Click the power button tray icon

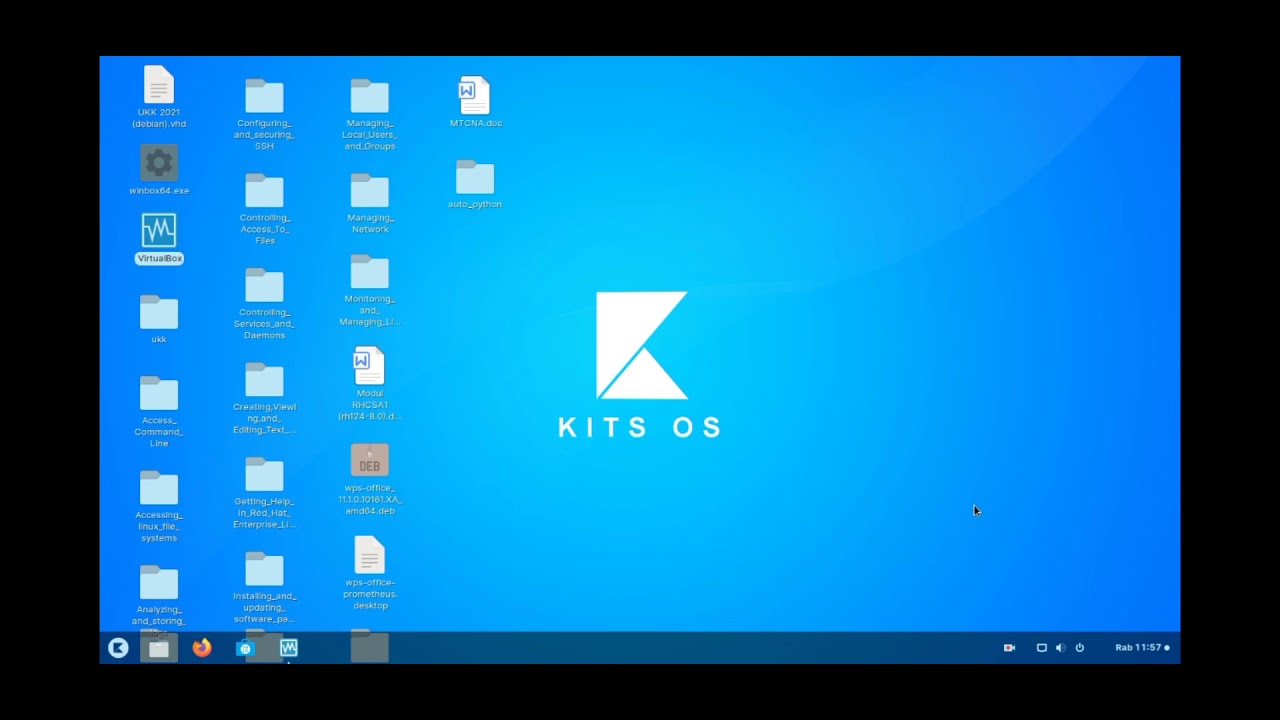click(1079, 648)
